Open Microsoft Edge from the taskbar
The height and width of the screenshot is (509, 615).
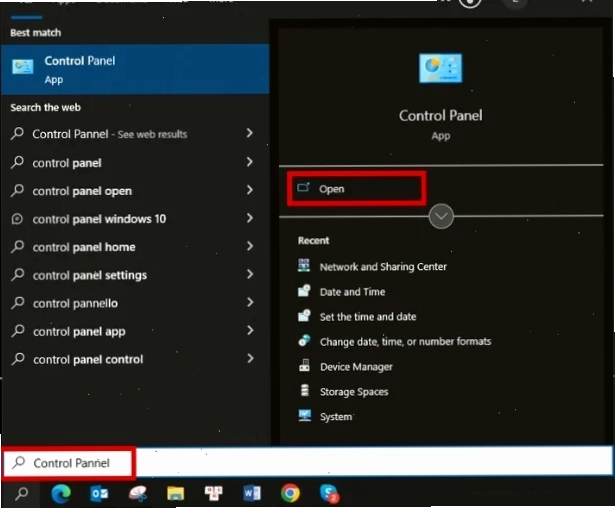tap(61, 493)
